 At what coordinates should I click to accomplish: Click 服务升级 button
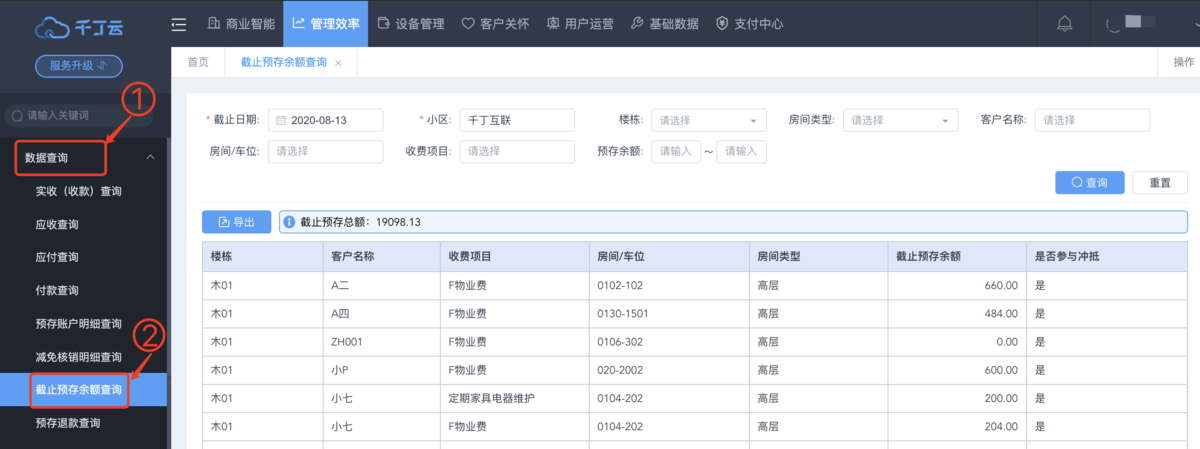(x=78, y=66)
